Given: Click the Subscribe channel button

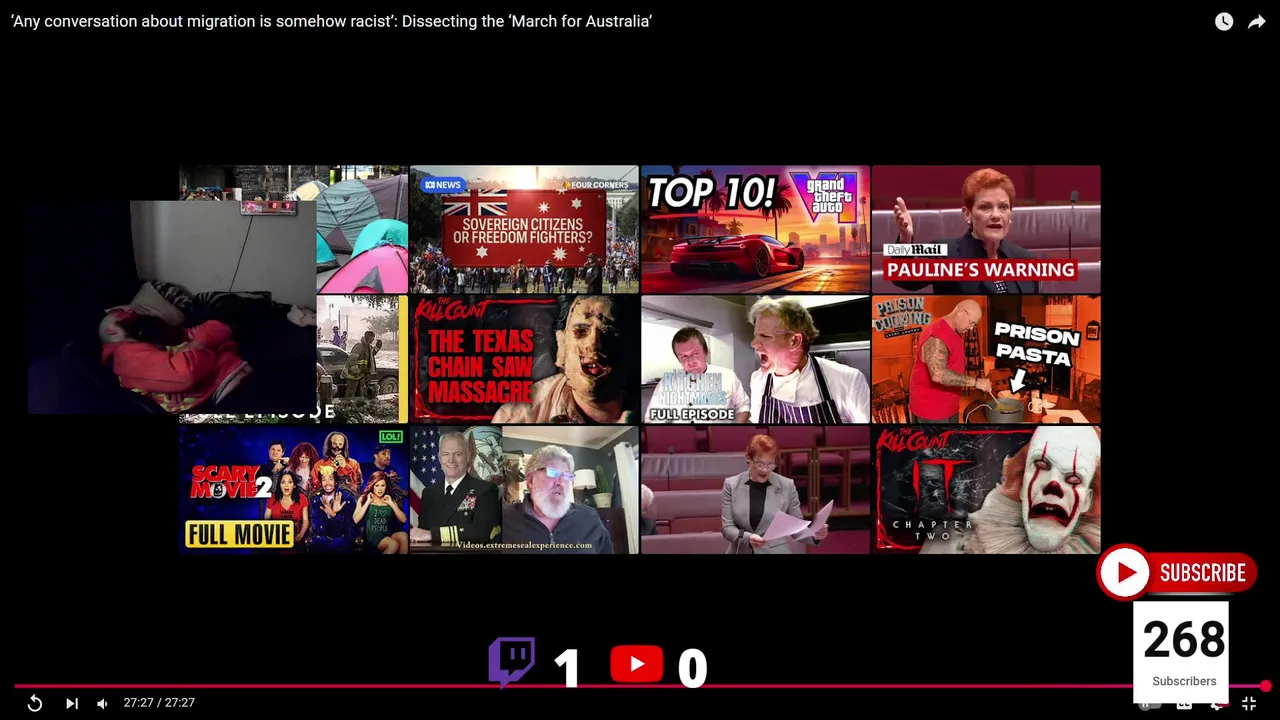Looking at the screenshot, I should click(x=1176, y=572).
